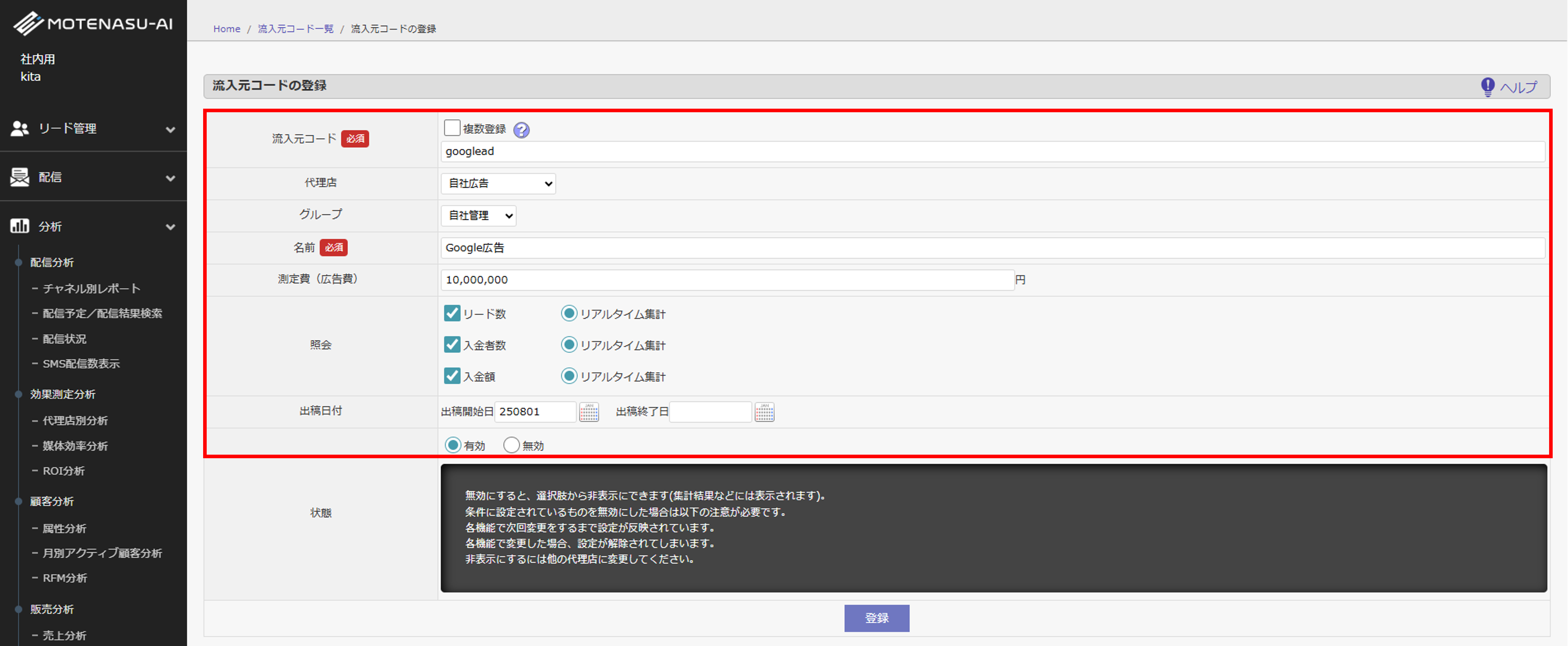Uncheck the リード数 checkbox
The height and width of the screenshot is (646, 1568).
click(x=452, y=314)
